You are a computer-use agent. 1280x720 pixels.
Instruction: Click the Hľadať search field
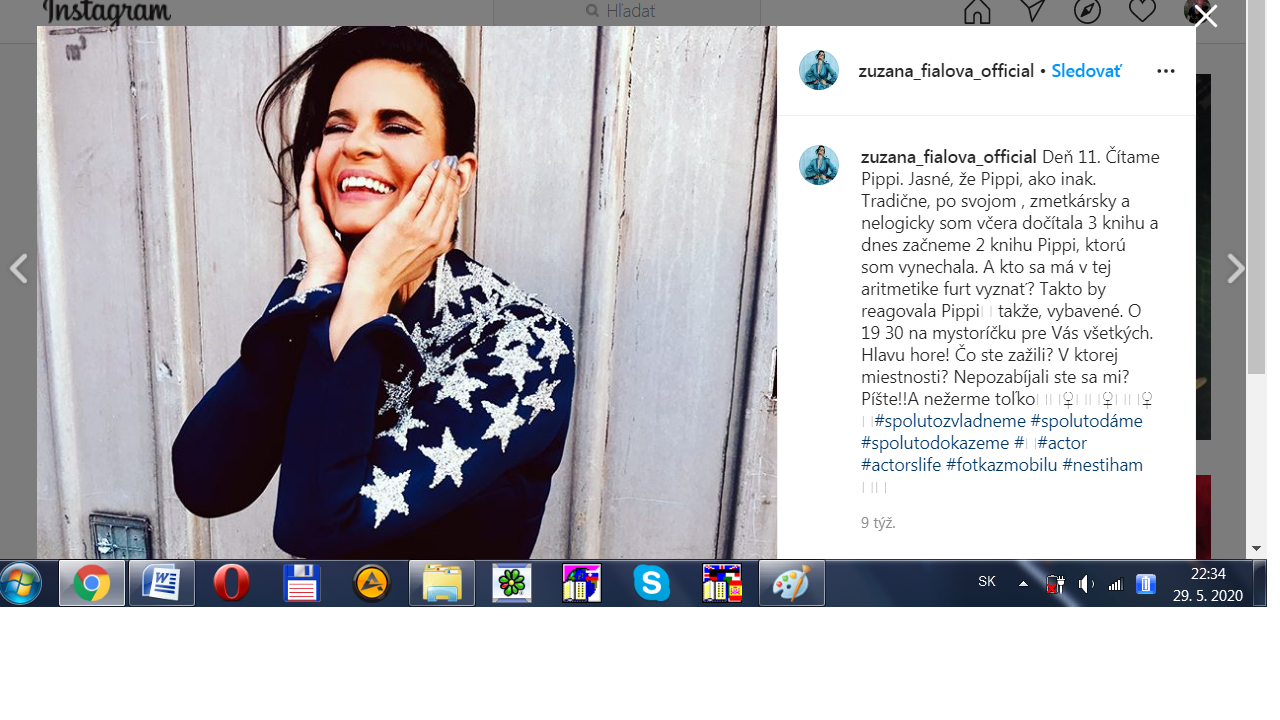coord(627,11)
